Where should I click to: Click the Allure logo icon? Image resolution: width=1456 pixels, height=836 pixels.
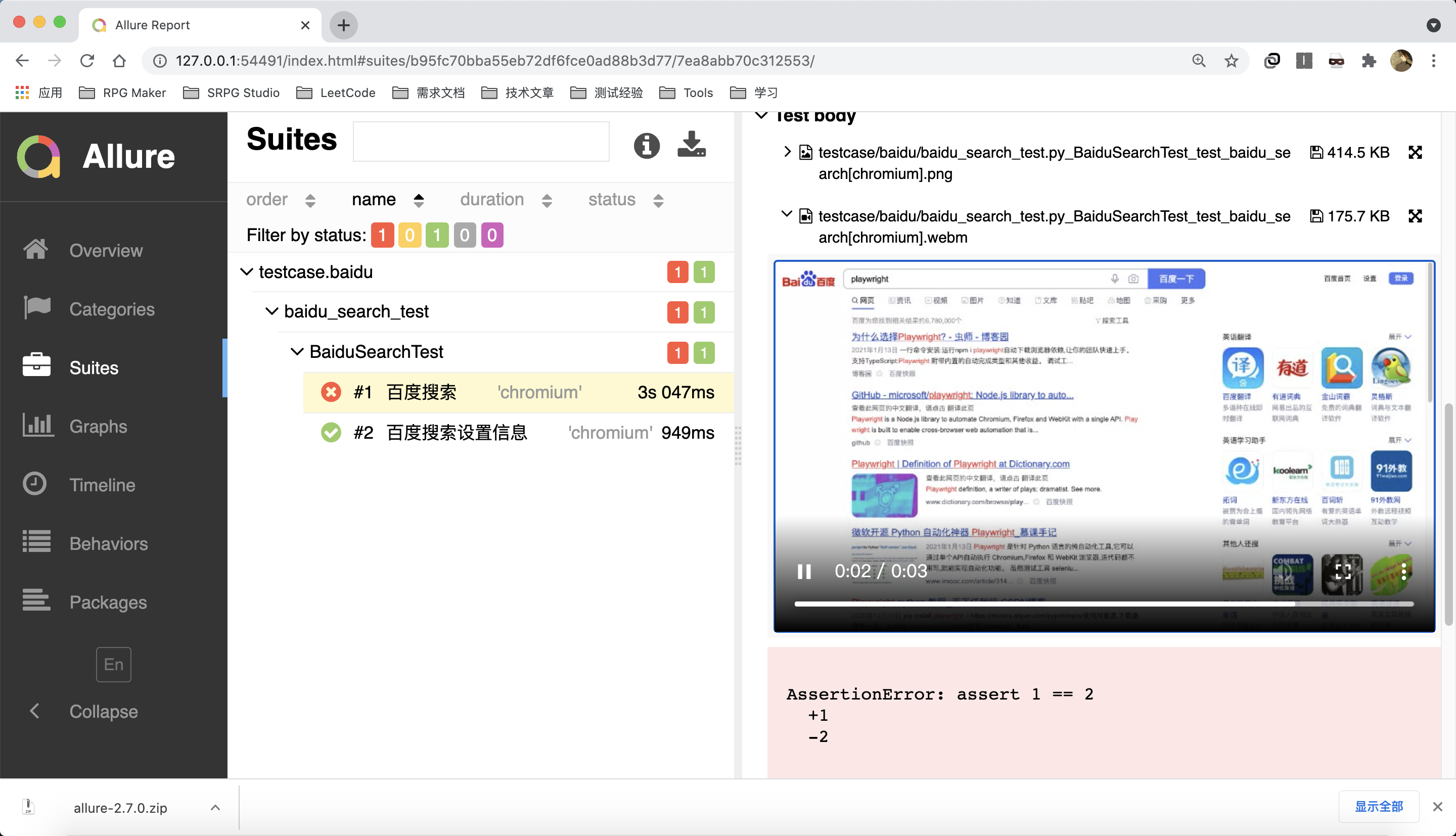(38, 156)
